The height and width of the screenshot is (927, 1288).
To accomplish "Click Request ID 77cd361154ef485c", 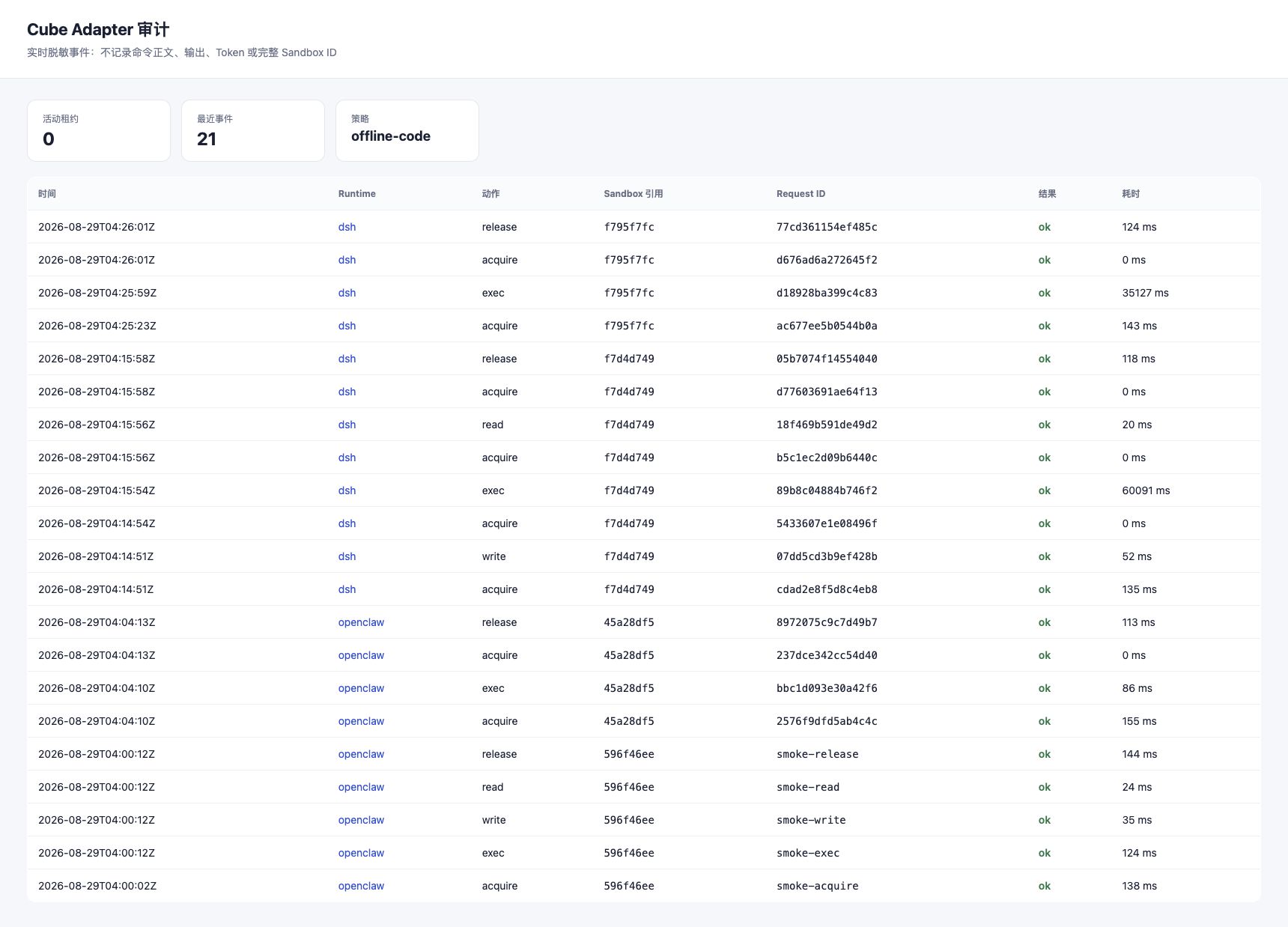I will (x=827, y=227).
